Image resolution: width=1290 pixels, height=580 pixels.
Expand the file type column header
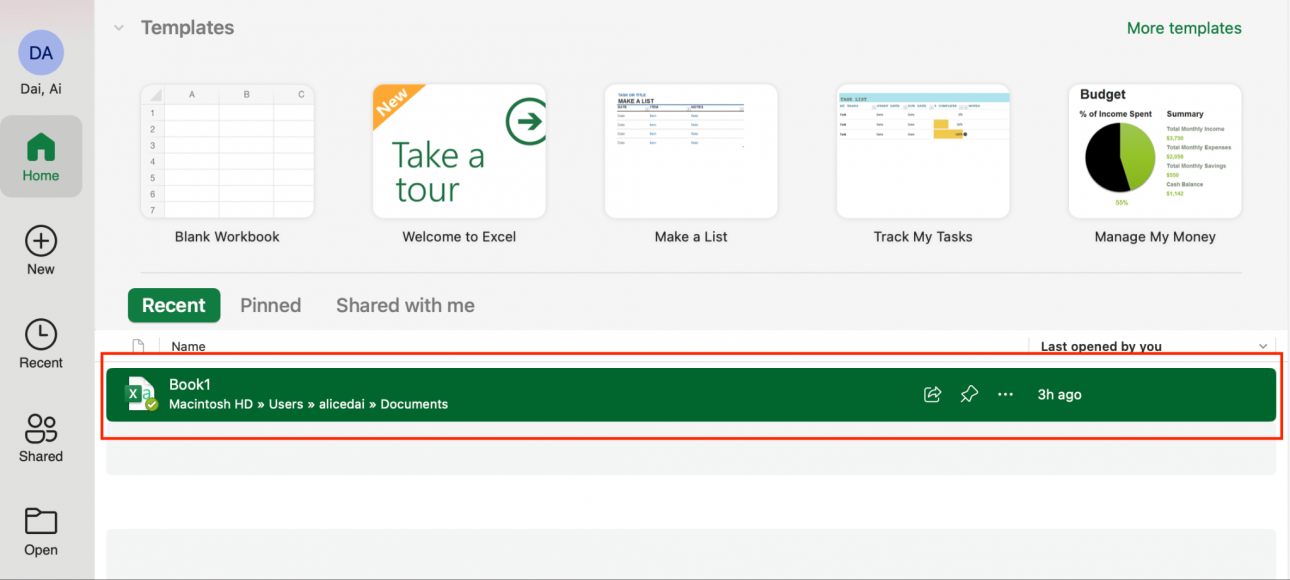pyautogui.click(x=138, y=346)
